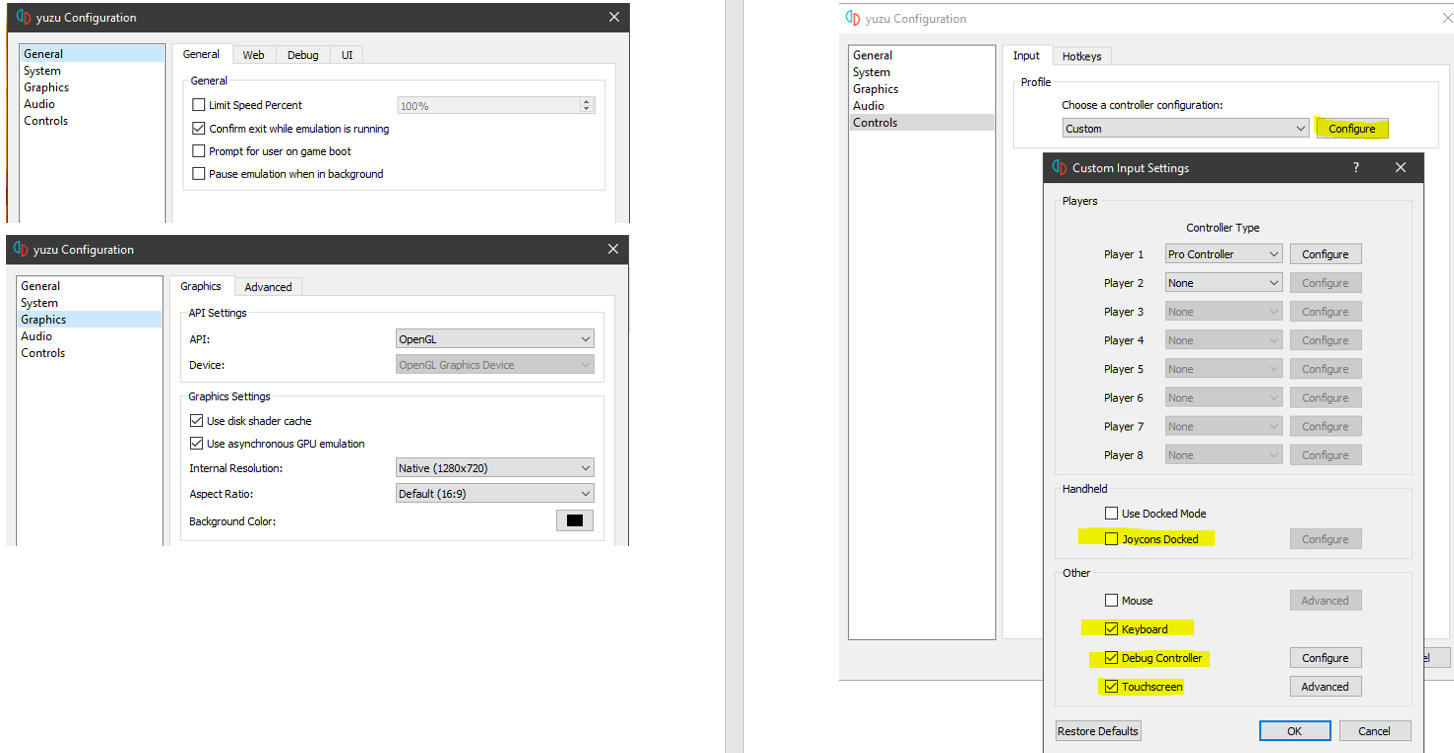Enable the Mouse input checkbox
The image size is (1454, 753).
1111,601
